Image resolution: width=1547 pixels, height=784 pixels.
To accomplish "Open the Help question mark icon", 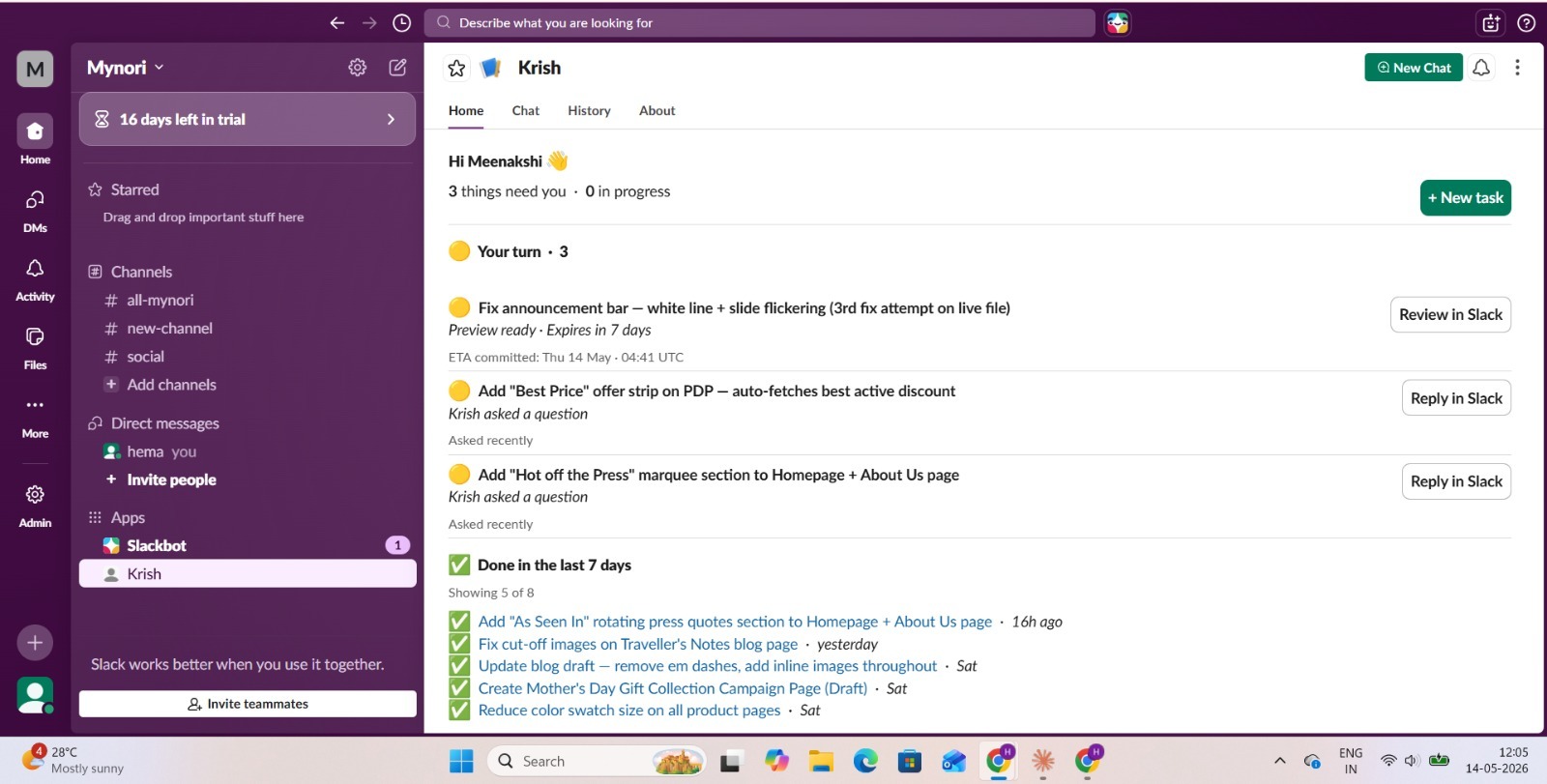I will [1526, 23].
